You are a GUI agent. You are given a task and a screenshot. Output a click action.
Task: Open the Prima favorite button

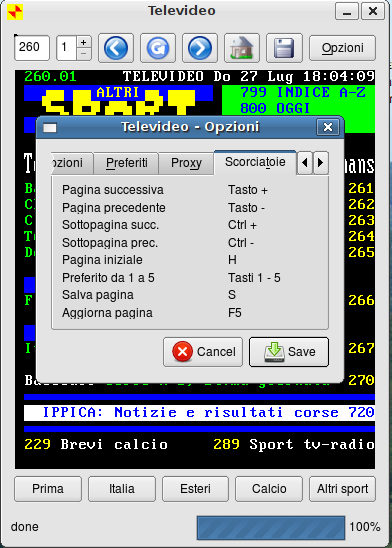(48, 489)
